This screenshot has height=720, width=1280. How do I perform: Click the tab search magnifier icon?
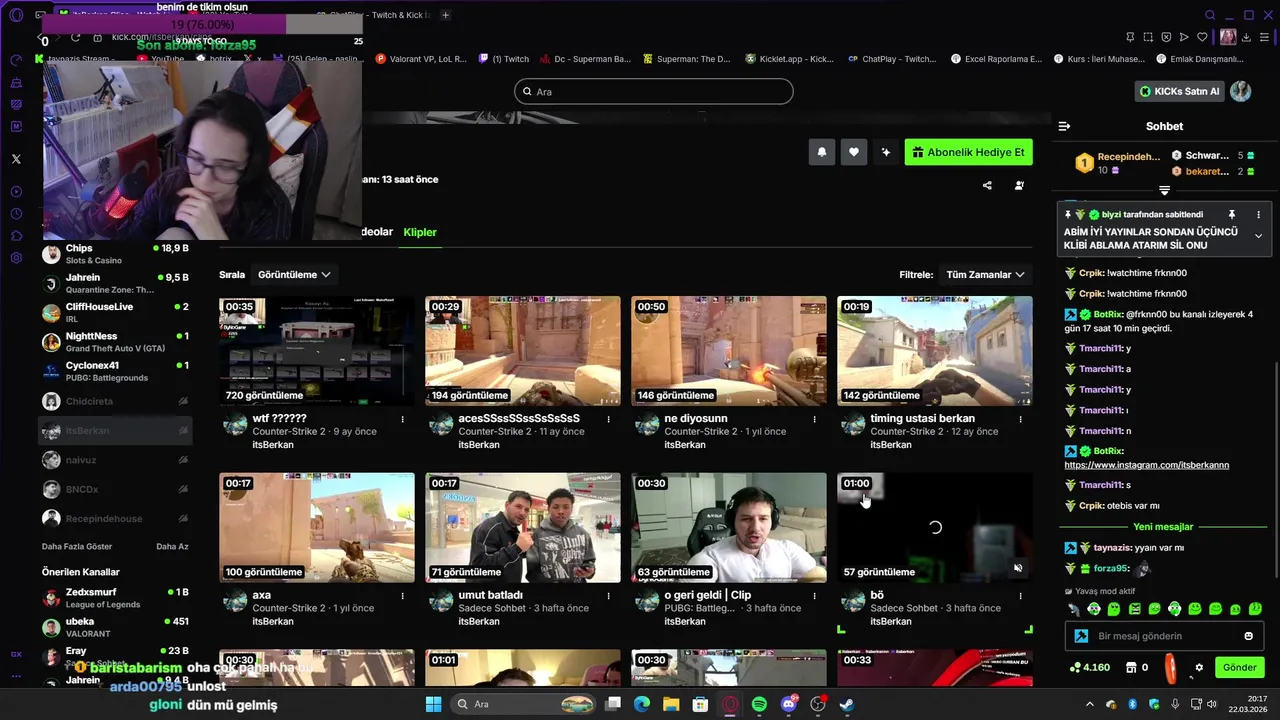1210,15
